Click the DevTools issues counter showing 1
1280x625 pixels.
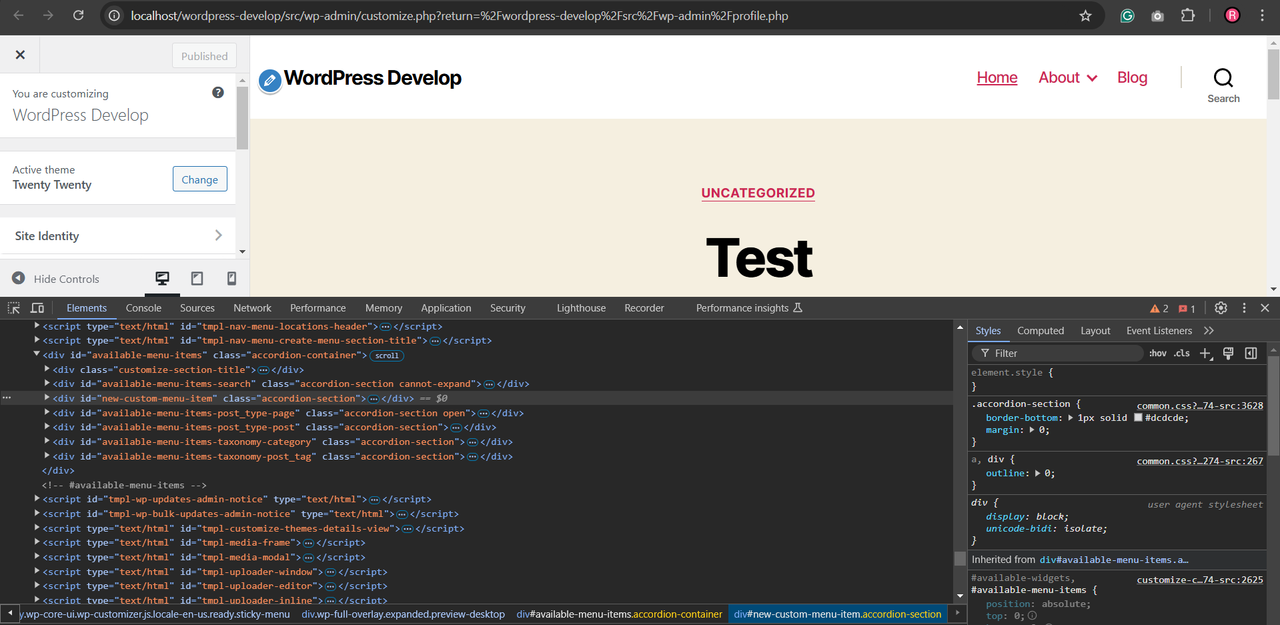(1187, 308)
